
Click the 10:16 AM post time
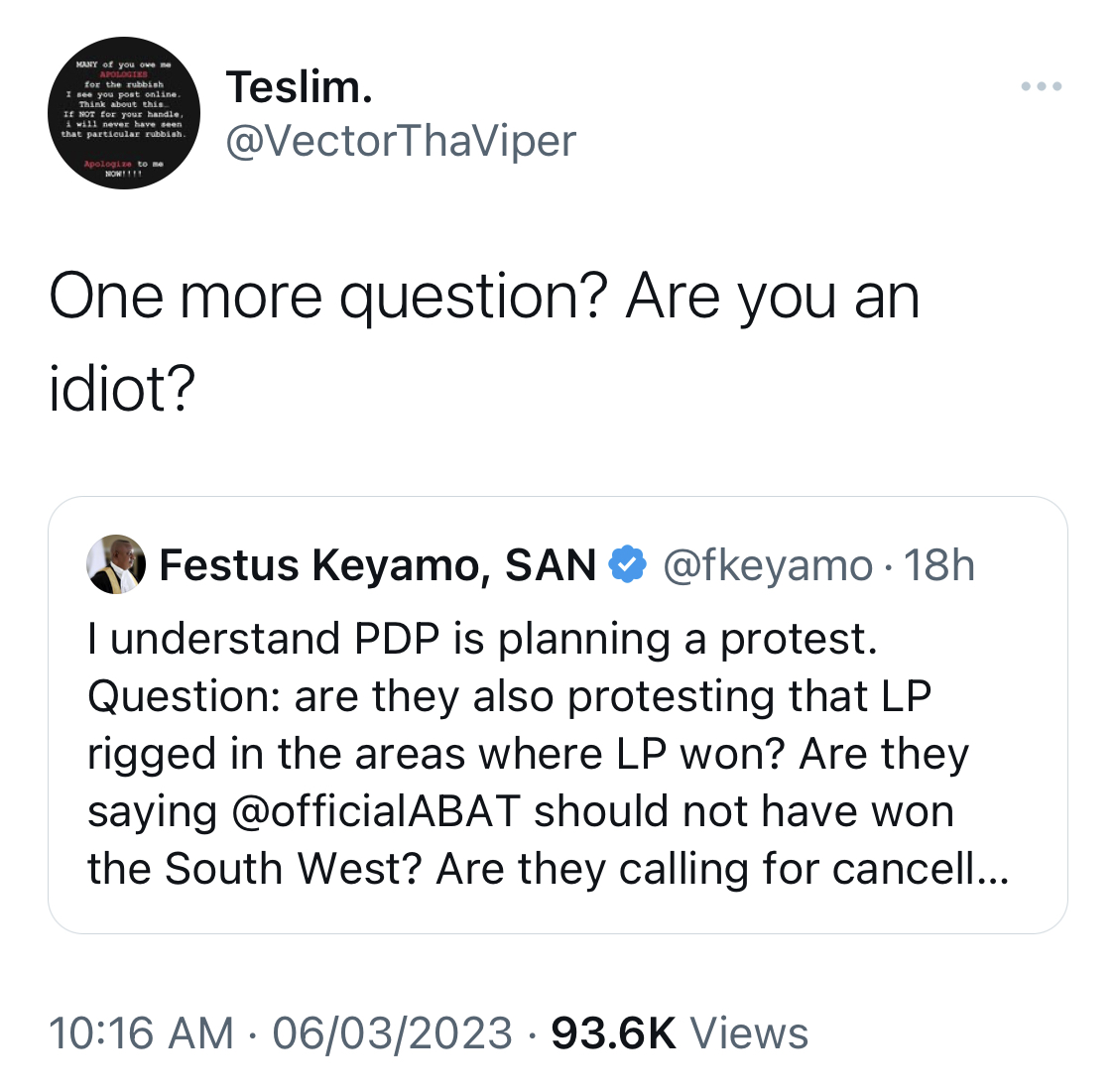click(141, 1032)
